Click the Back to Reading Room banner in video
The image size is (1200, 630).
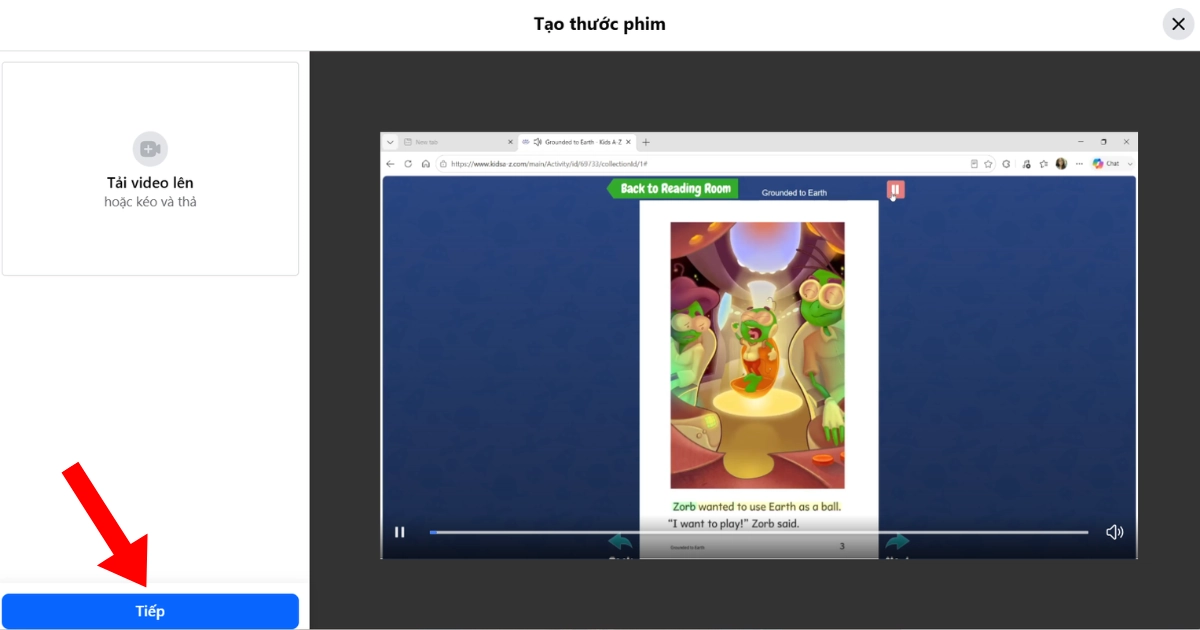pyautogui.click(x=673, y=188)
